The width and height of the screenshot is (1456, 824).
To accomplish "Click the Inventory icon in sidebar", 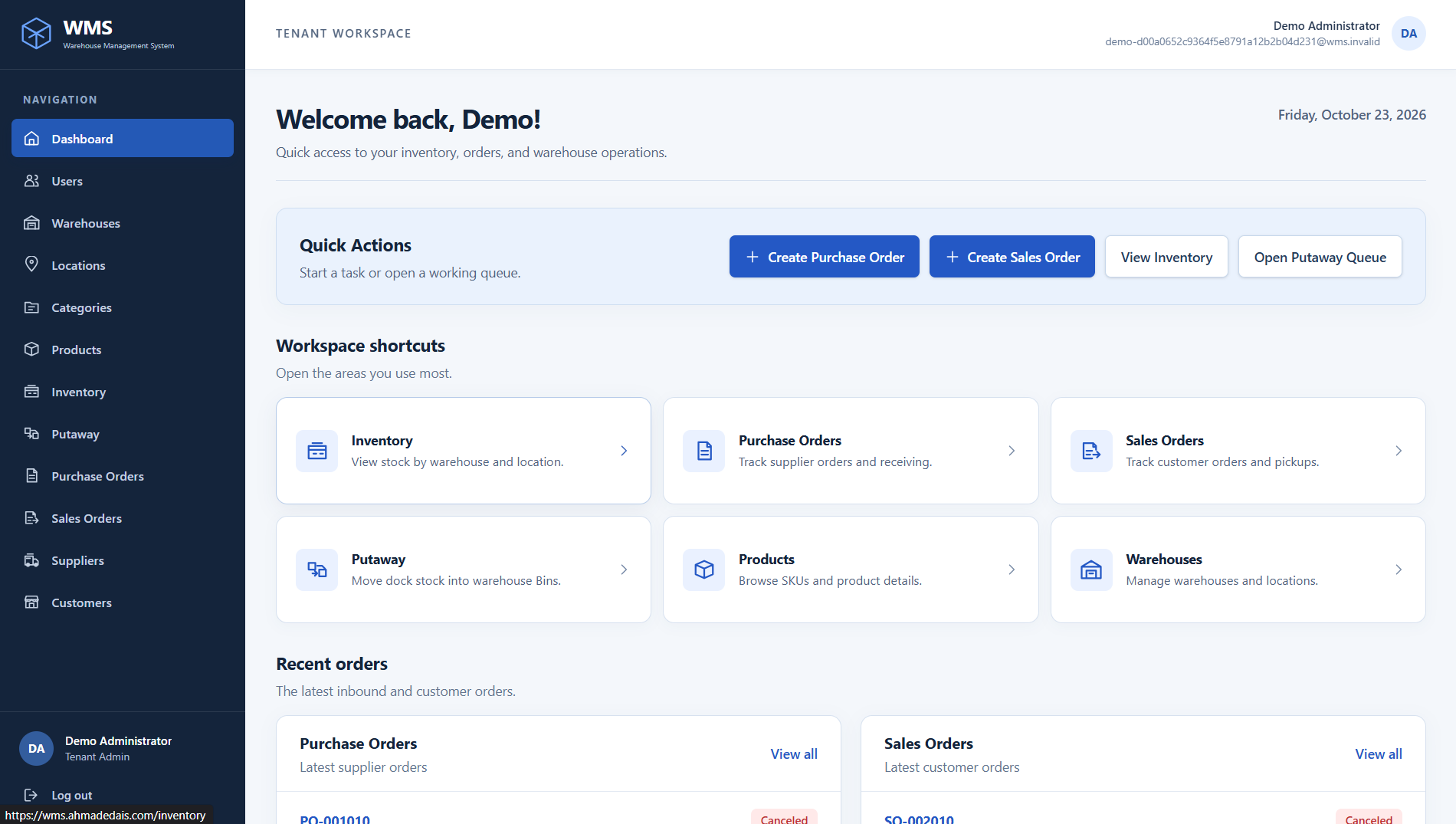I will pyautogui.click(x=31, y=392).
